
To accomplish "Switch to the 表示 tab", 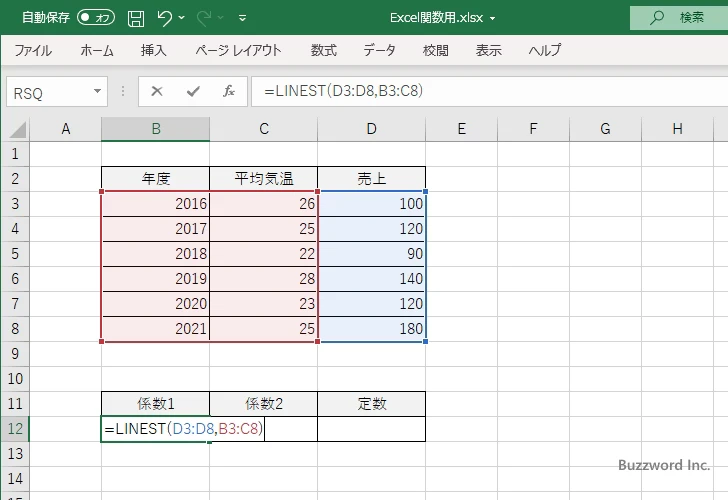I will [488, 50].
